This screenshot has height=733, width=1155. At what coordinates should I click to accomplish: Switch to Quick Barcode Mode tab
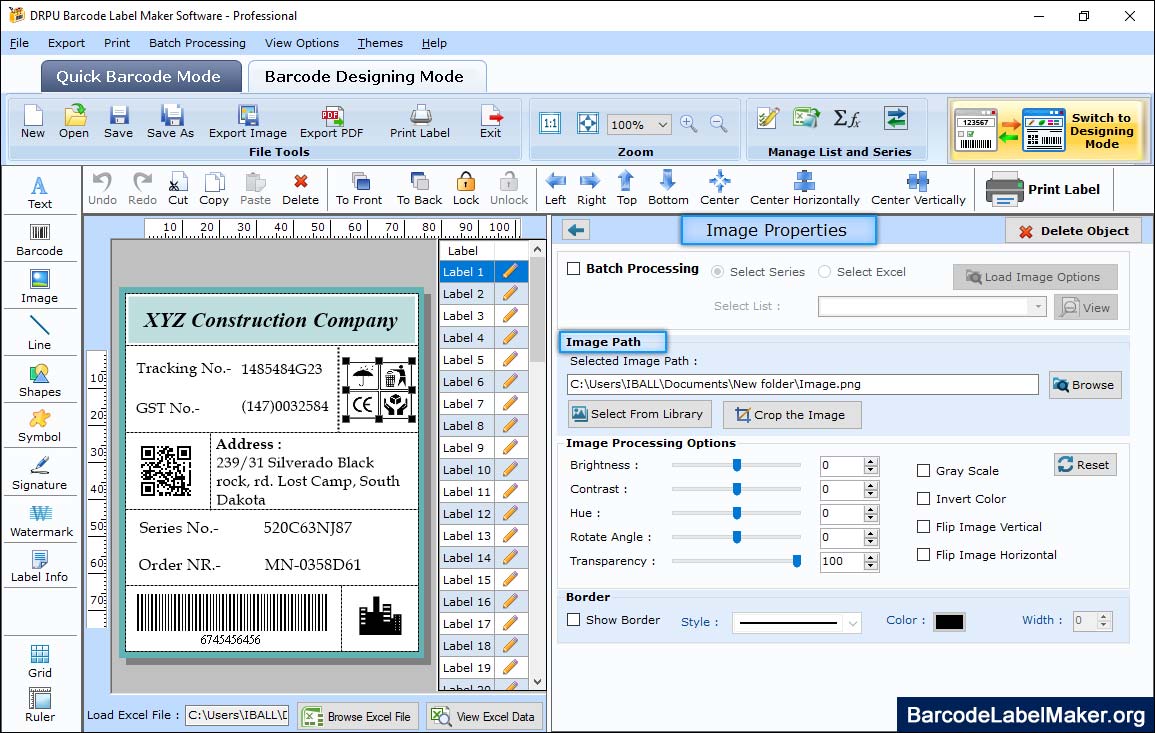(140, 77)
